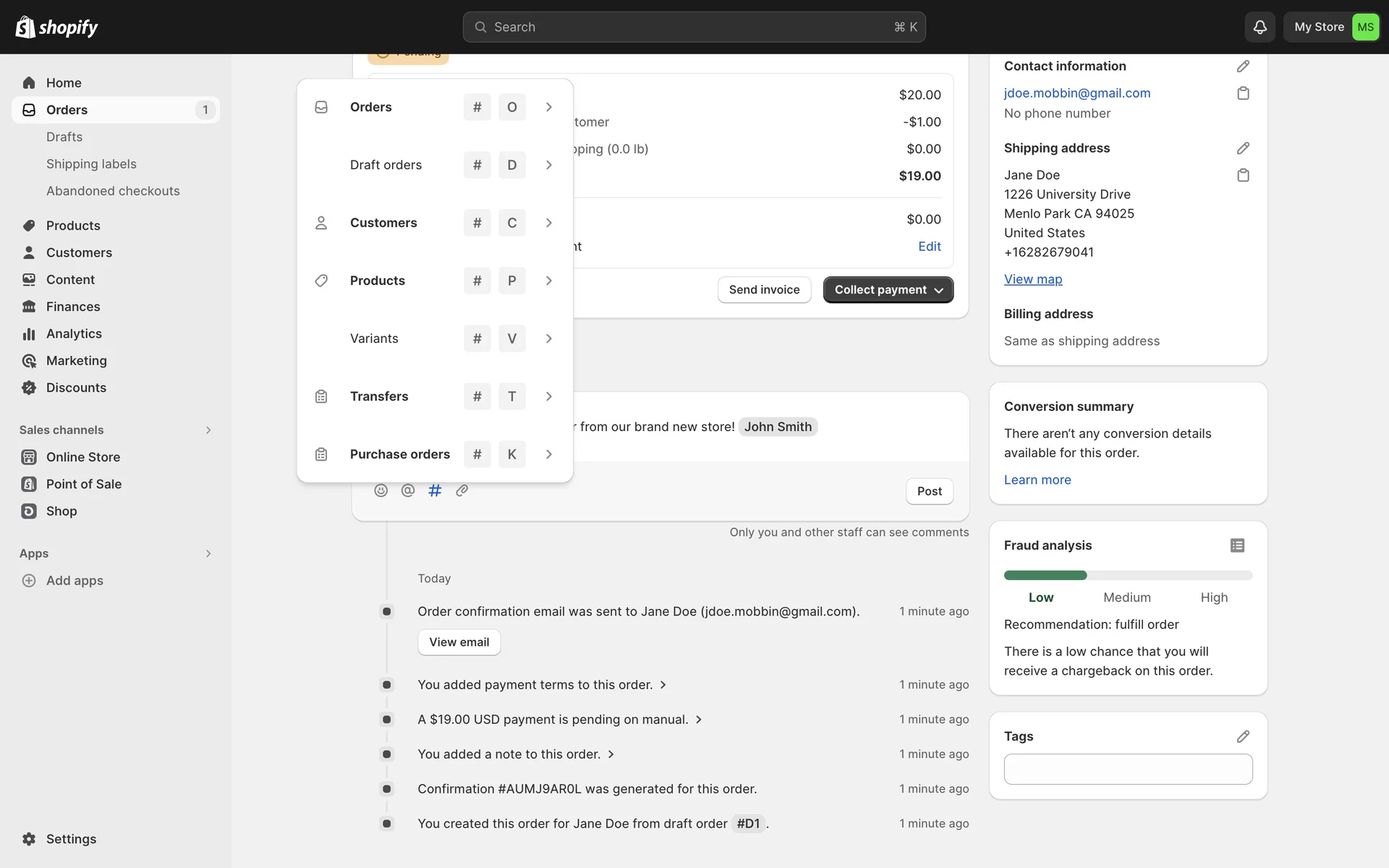Screen dimensions: 1389x868
Task: Click the hashtag reference icon
Action: click(435, 490)
